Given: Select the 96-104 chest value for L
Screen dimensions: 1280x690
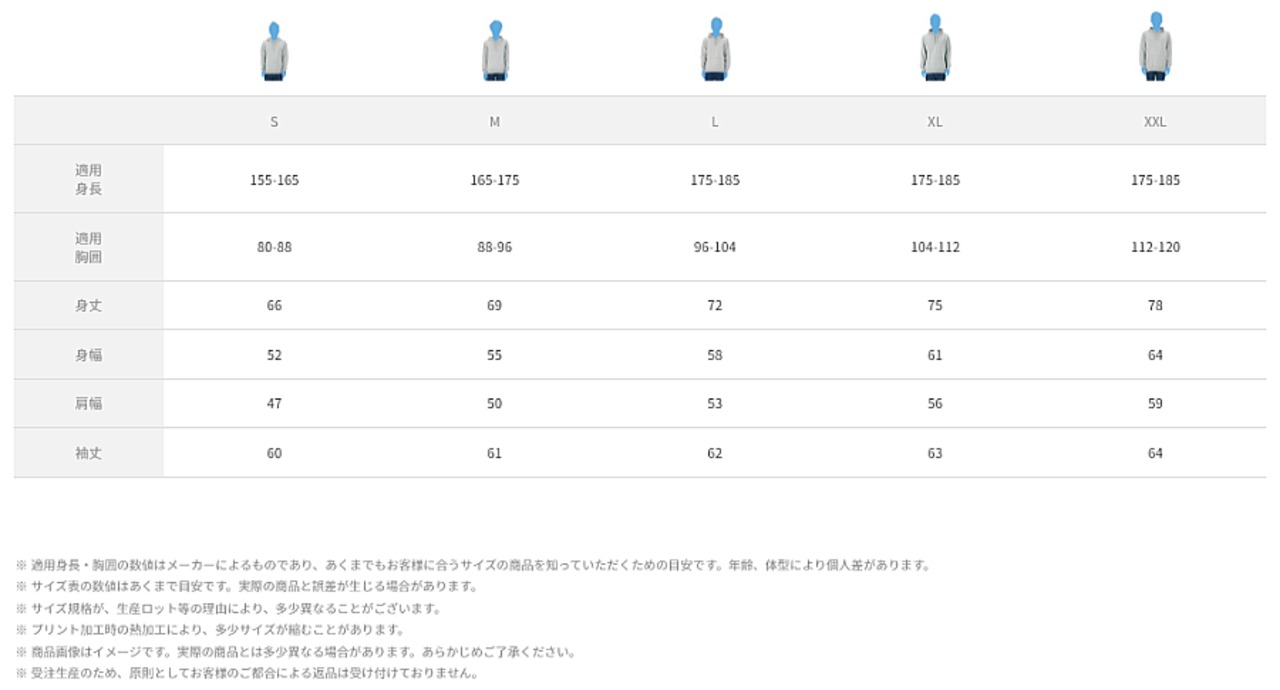Looking at the screenshot, I should [x=715, y=247].
